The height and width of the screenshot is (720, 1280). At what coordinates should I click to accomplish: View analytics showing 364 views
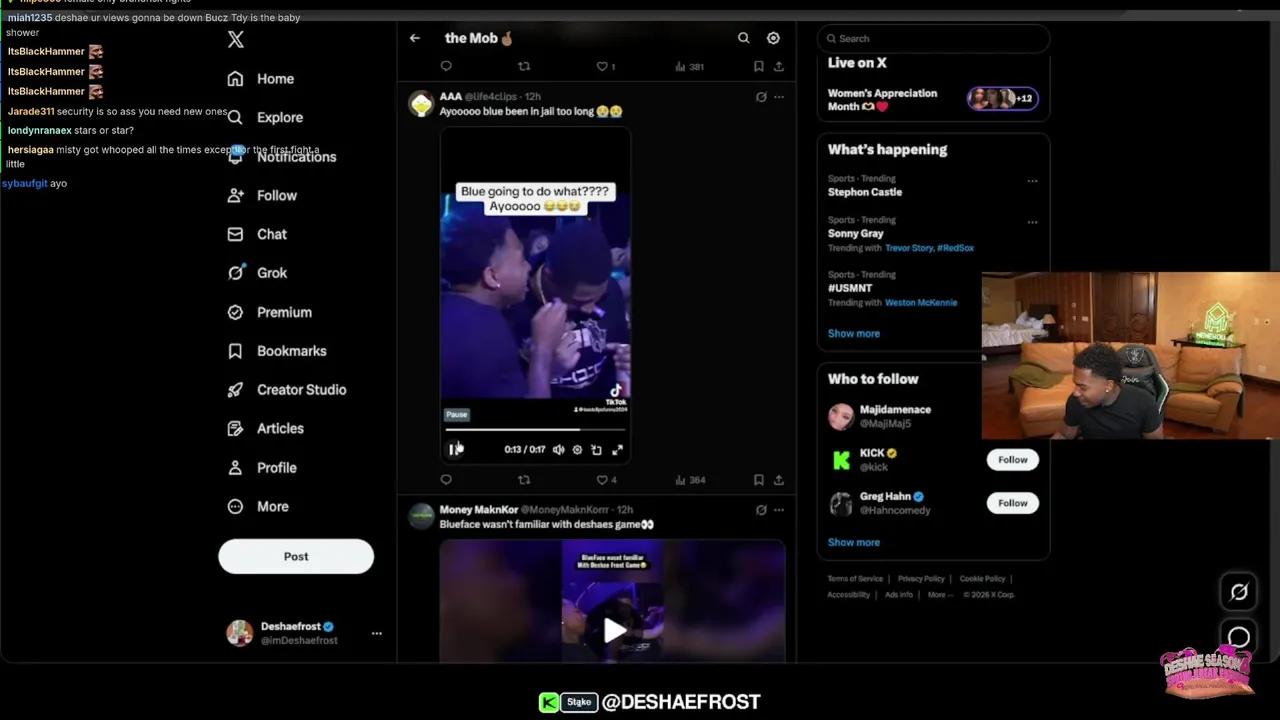(690, 480)
